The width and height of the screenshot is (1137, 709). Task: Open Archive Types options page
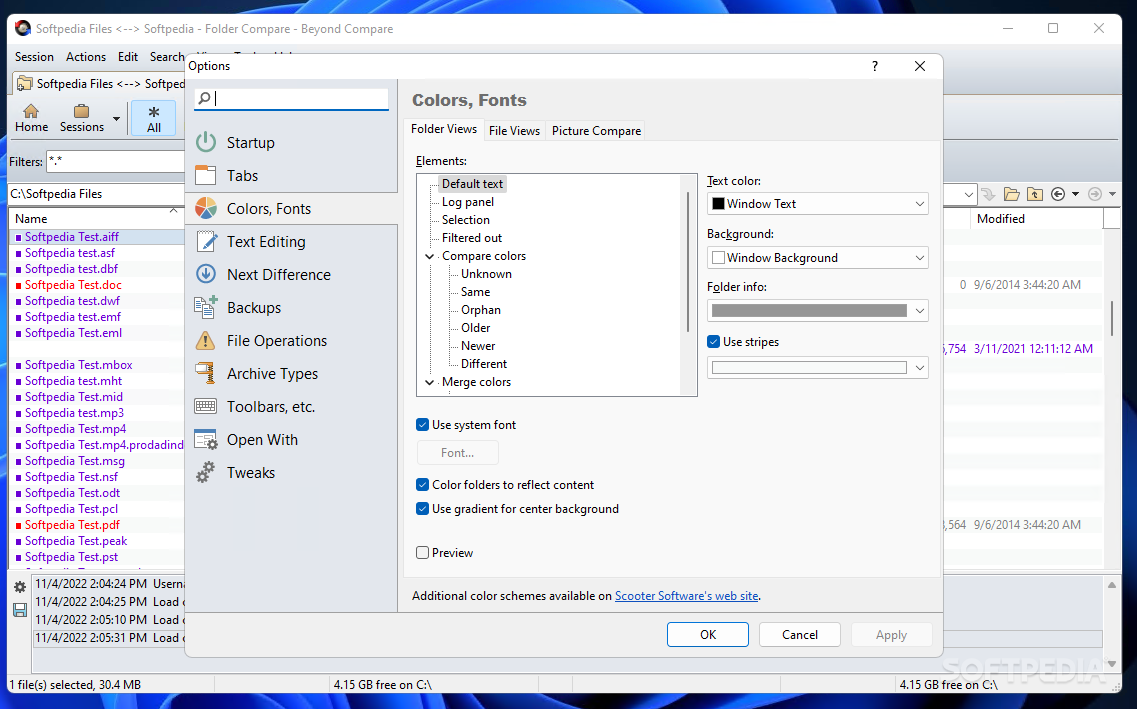[x=272, y=373]
